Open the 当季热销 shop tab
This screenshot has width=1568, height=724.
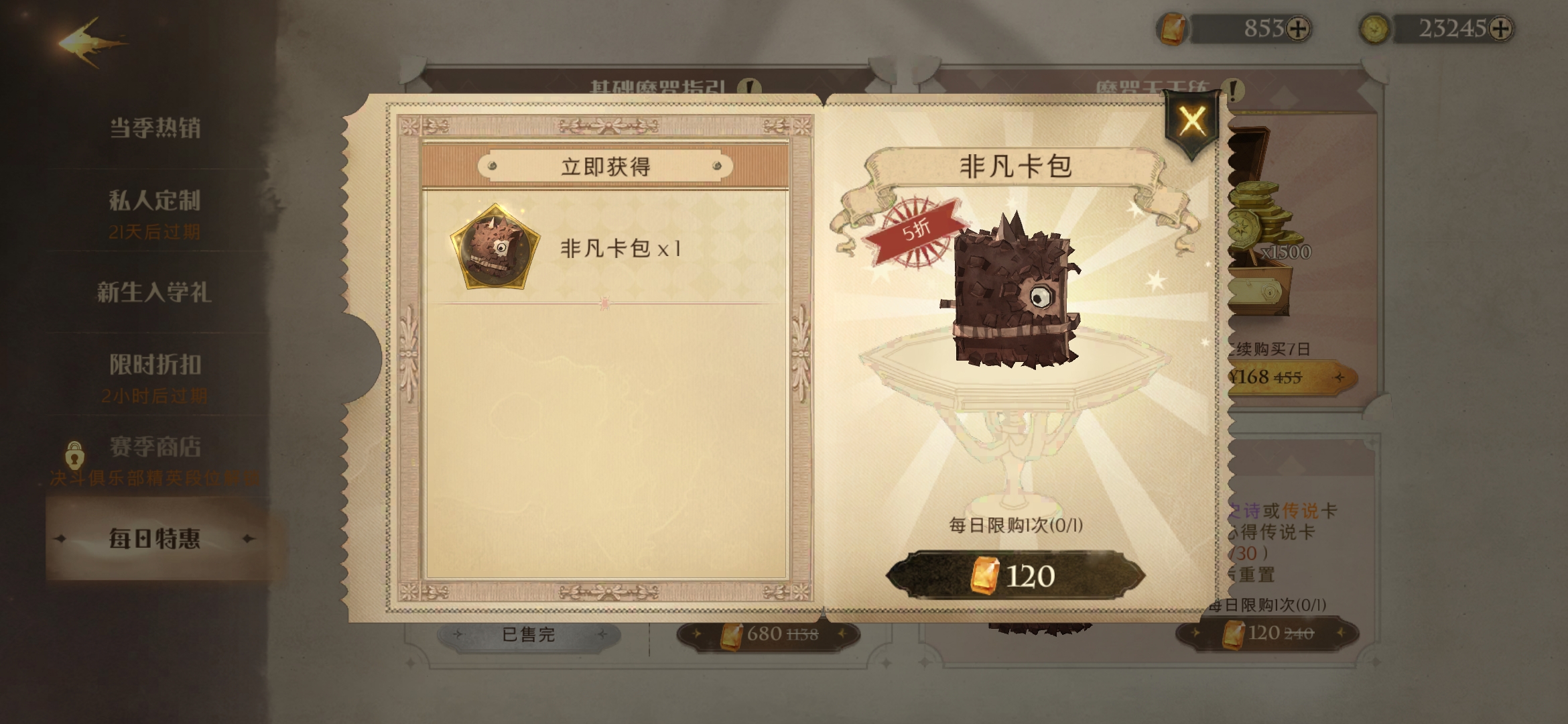pos(155,128)
